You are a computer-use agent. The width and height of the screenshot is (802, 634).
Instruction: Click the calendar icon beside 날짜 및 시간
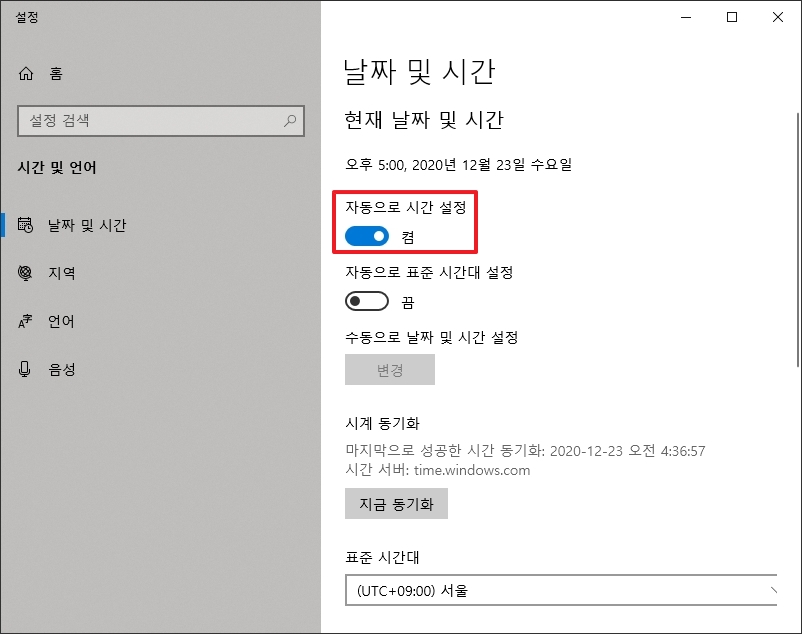26,225
